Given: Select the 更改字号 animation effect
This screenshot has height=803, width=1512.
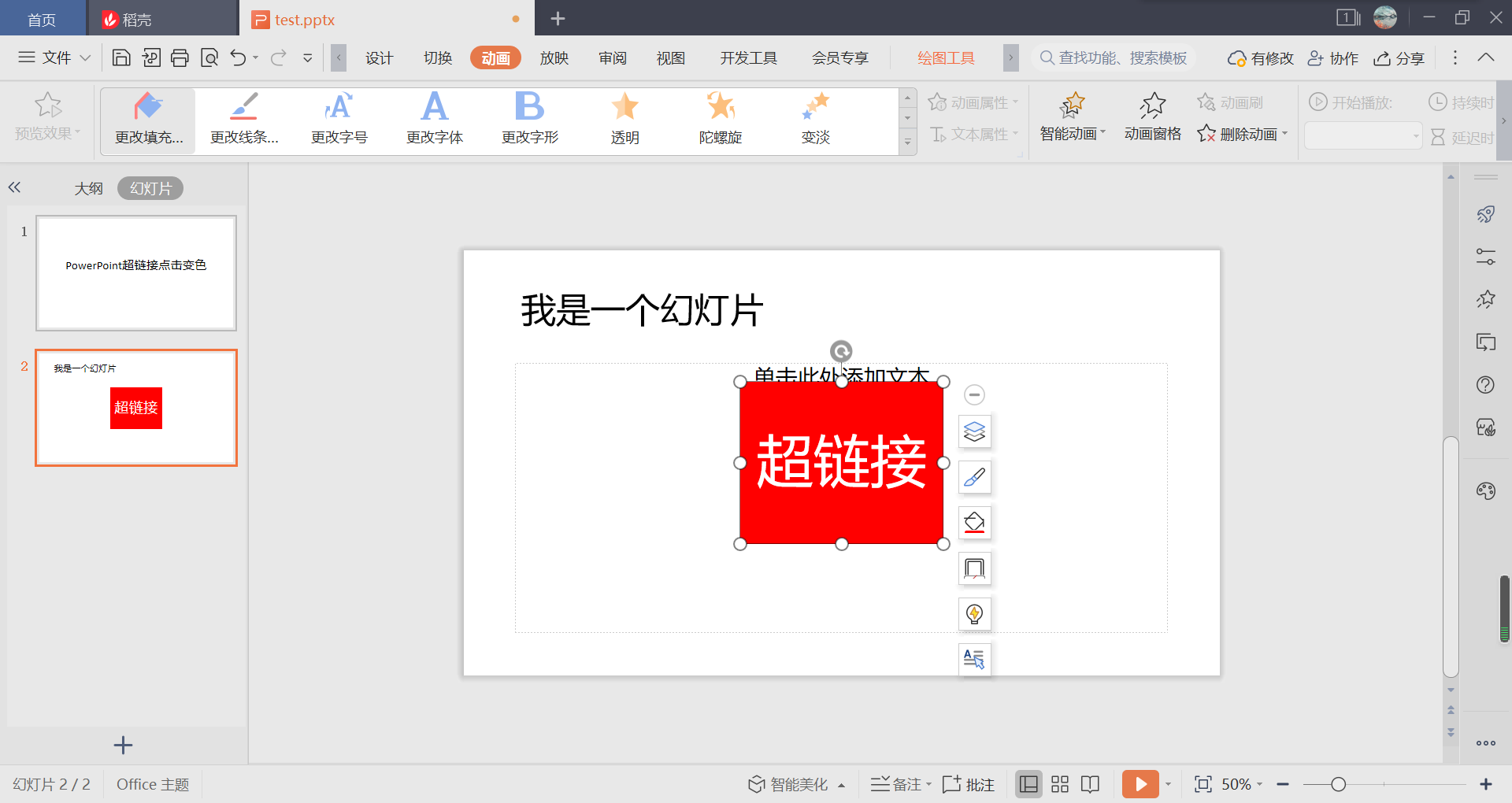Looking at the screenshot, I should (339, 120).
